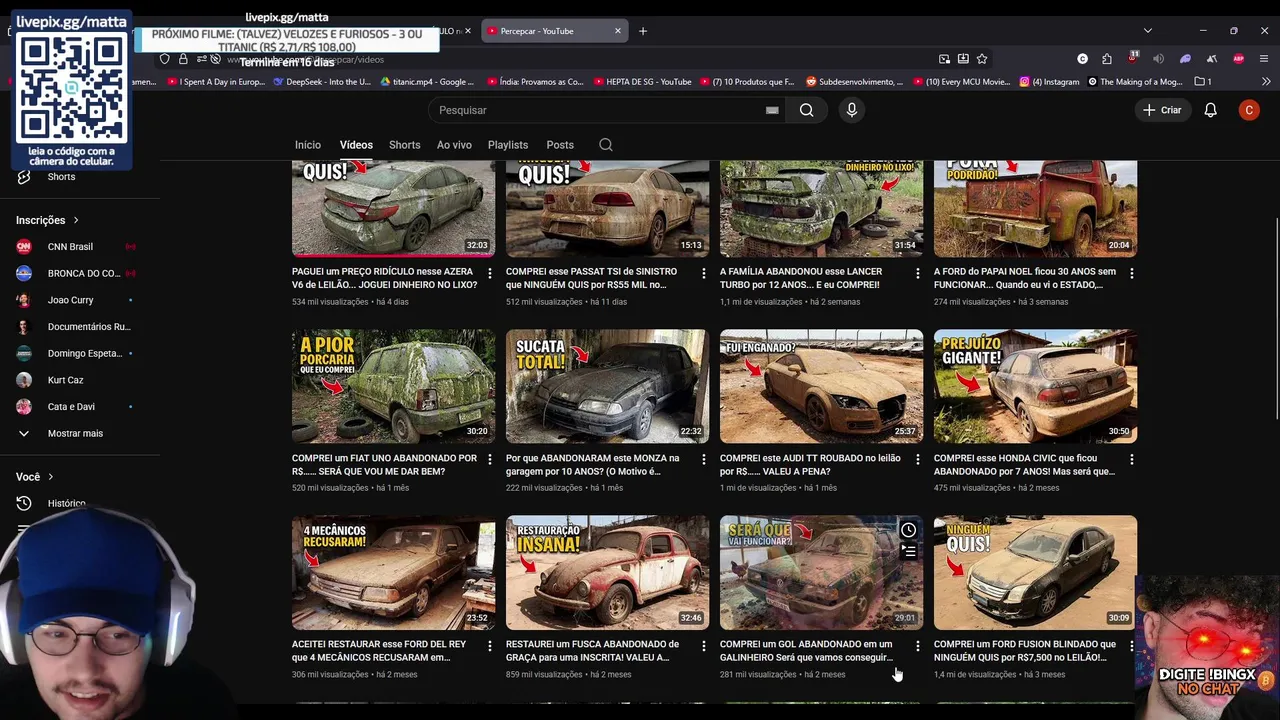Viewport: 1280px width, 720px height.
Task: Click the Shorts icon in sidebar
Action: [24, 177]
